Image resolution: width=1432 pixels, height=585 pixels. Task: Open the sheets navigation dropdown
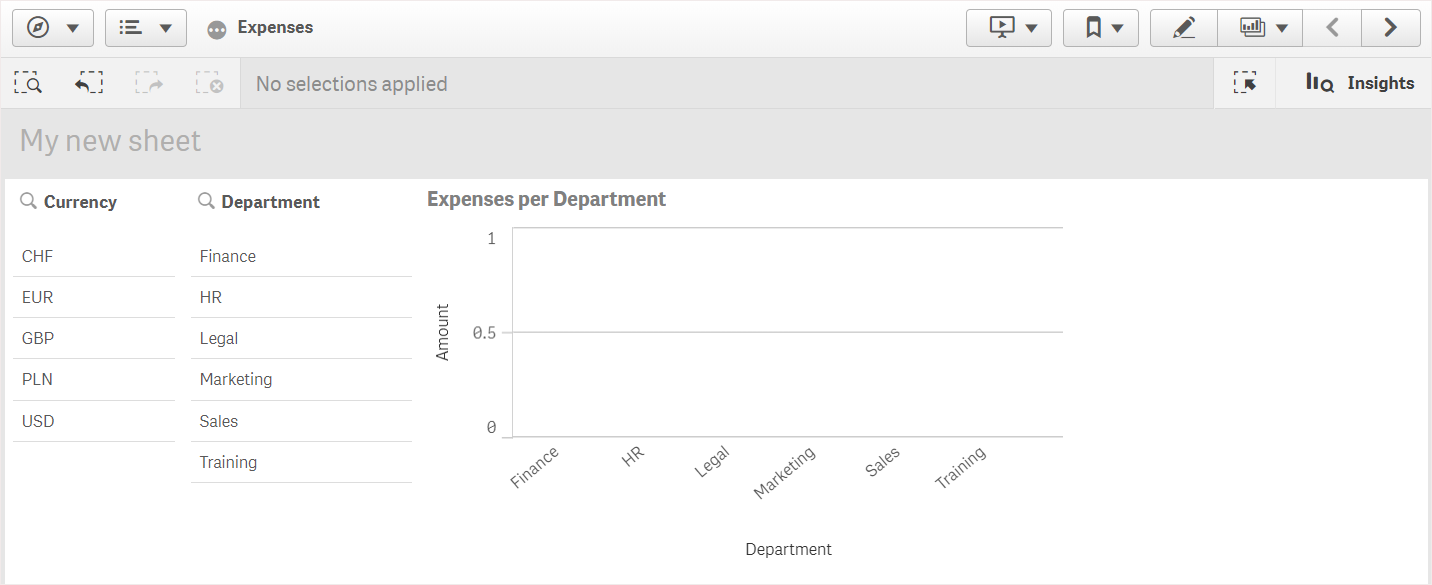point(145,27)
